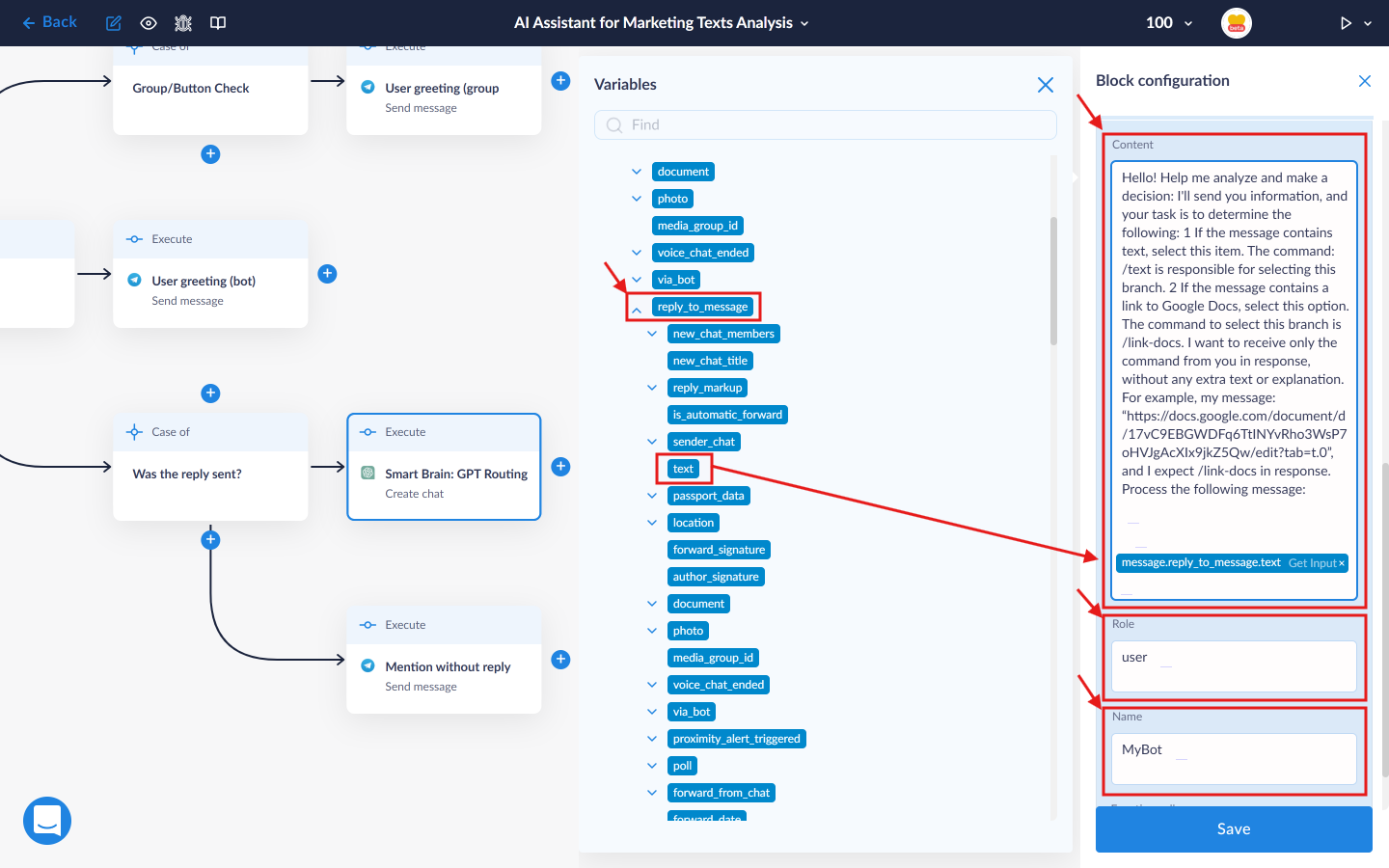
Task: Go back with the Back arrow
Action: 49,22
